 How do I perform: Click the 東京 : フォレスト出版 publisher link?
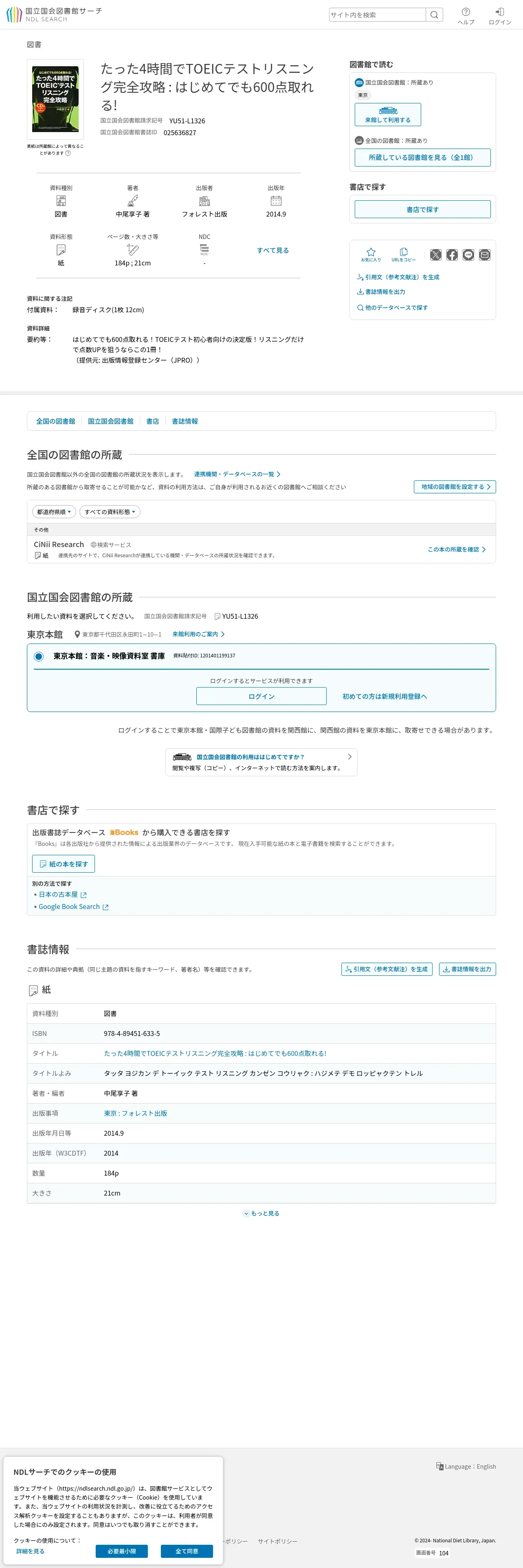[135, 1113]
